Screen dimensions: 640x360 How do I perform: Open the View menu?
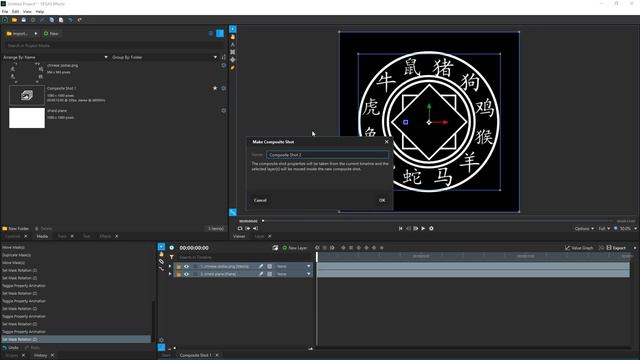click(27, 11)
